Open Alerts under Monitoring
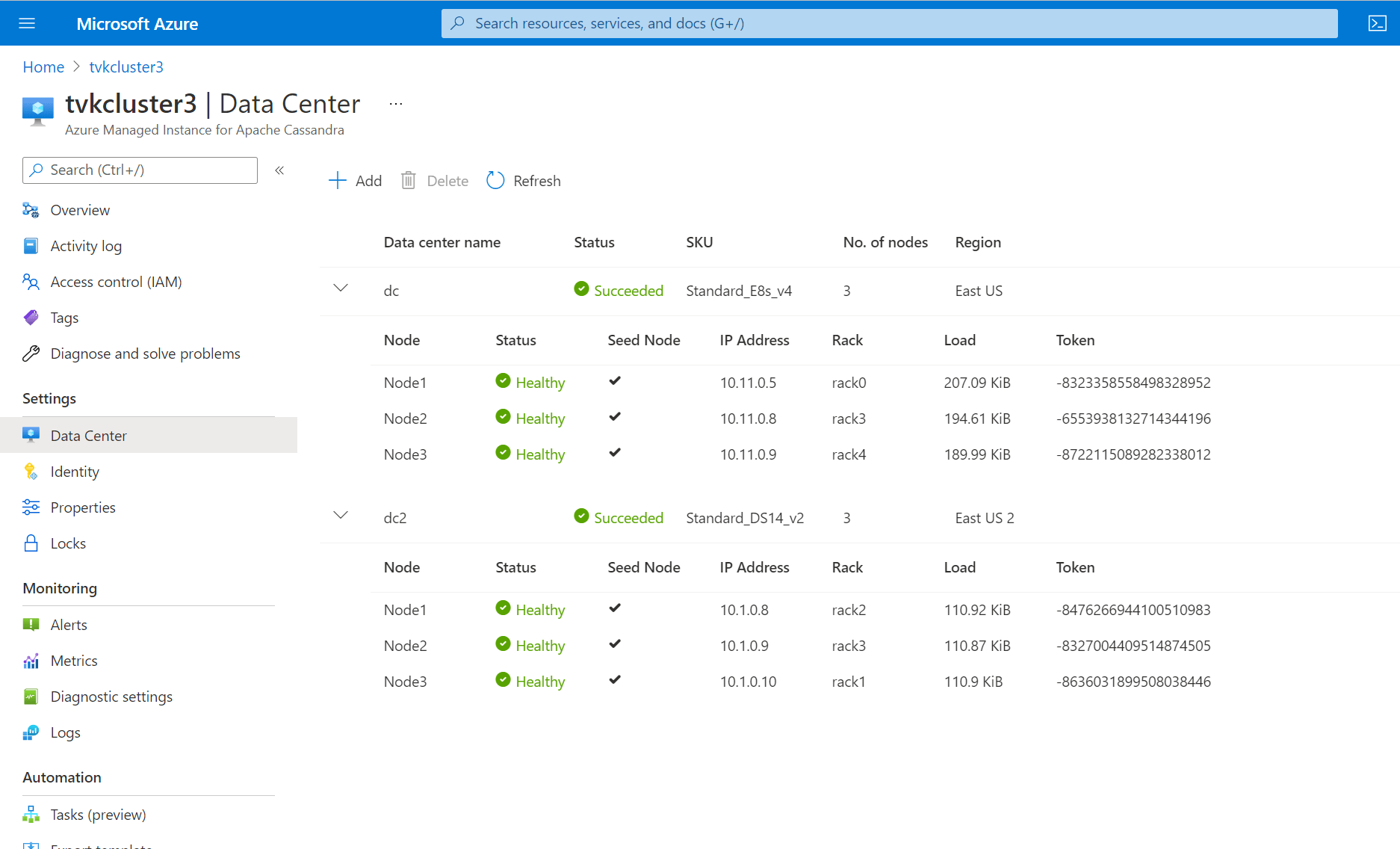 (x=68, y=624)
